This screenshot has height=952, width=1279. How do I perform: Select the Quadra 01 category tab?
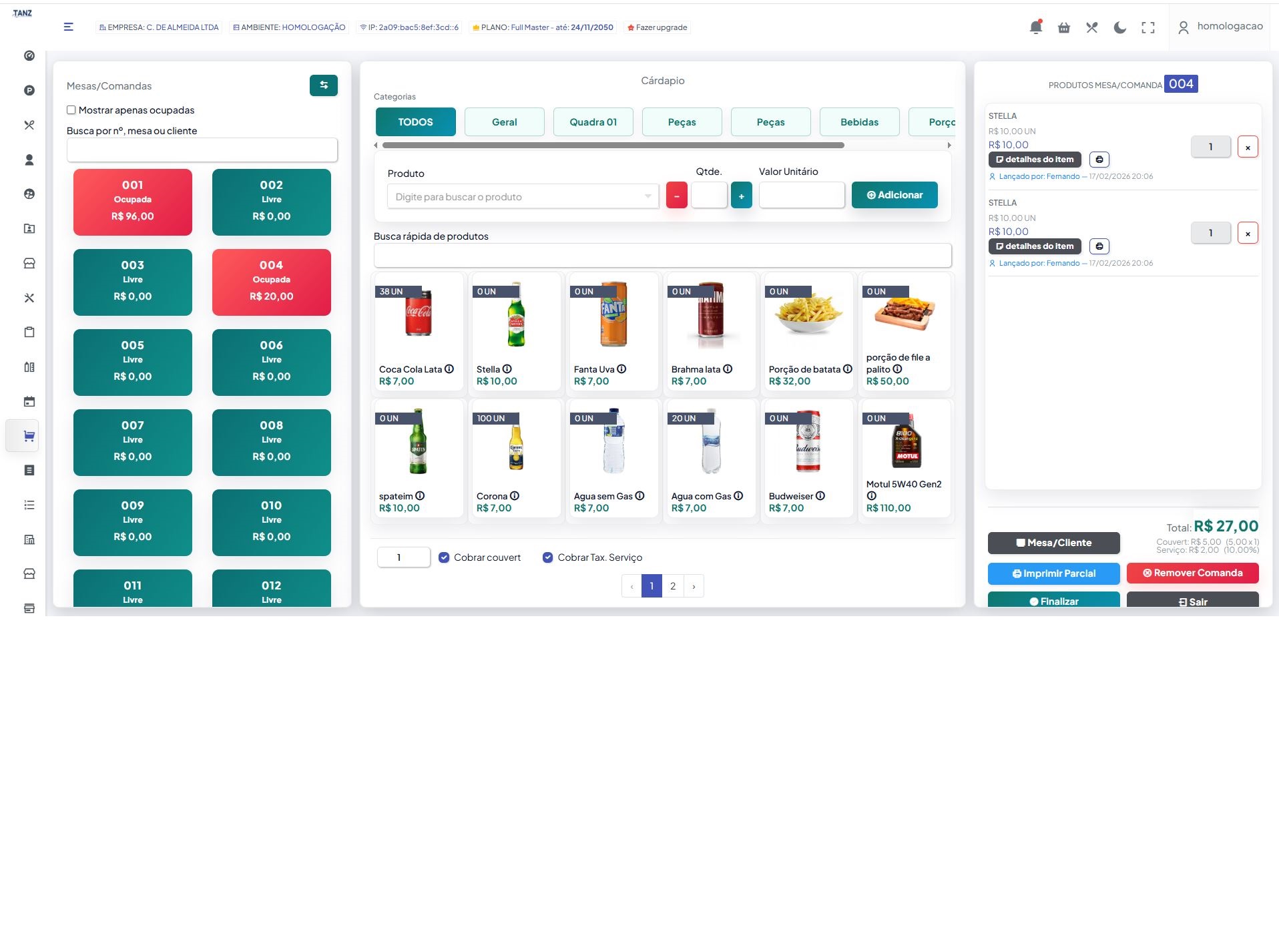(593, 122)
